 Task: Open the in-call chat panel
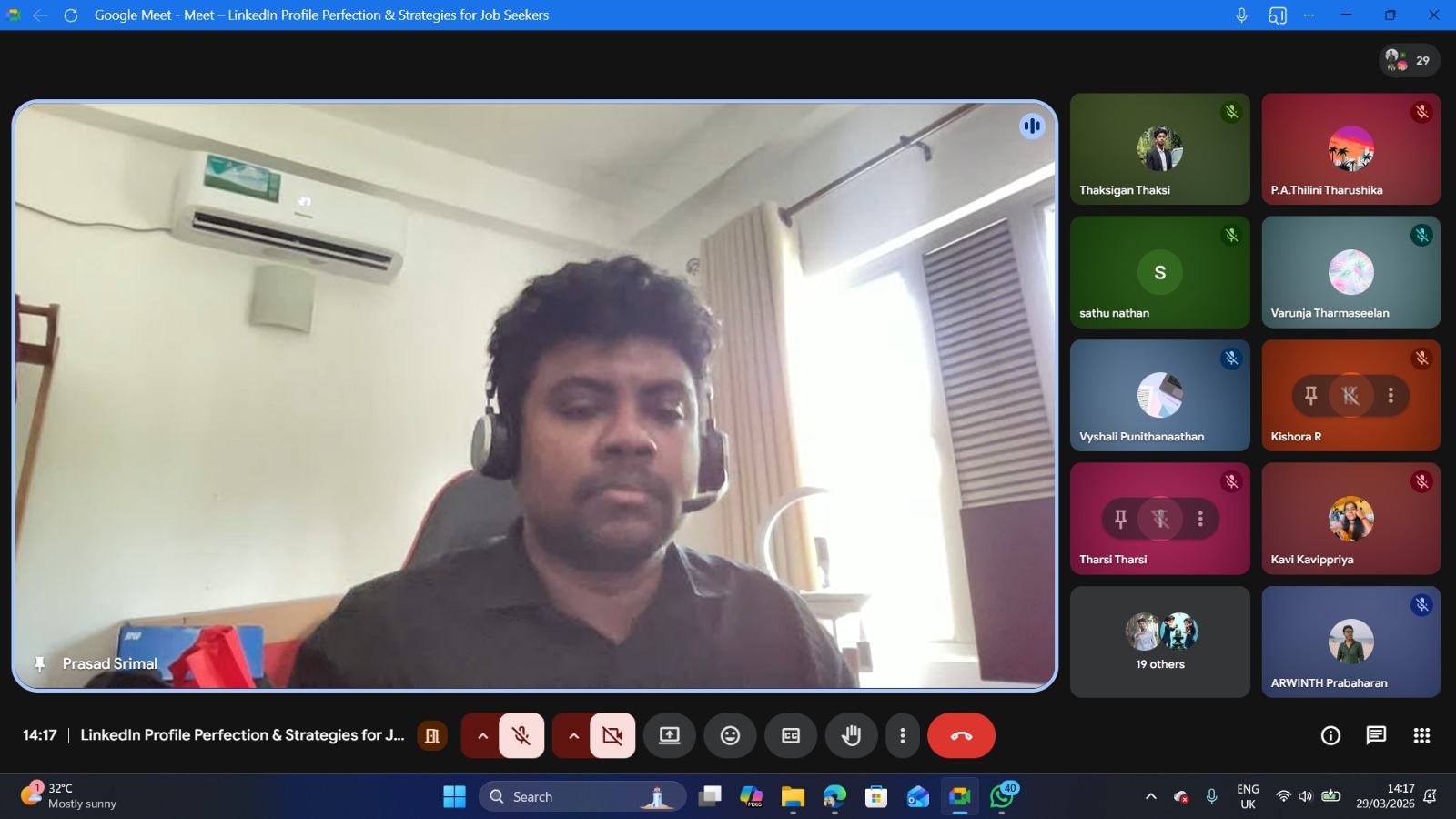[x=1376, y=735]
